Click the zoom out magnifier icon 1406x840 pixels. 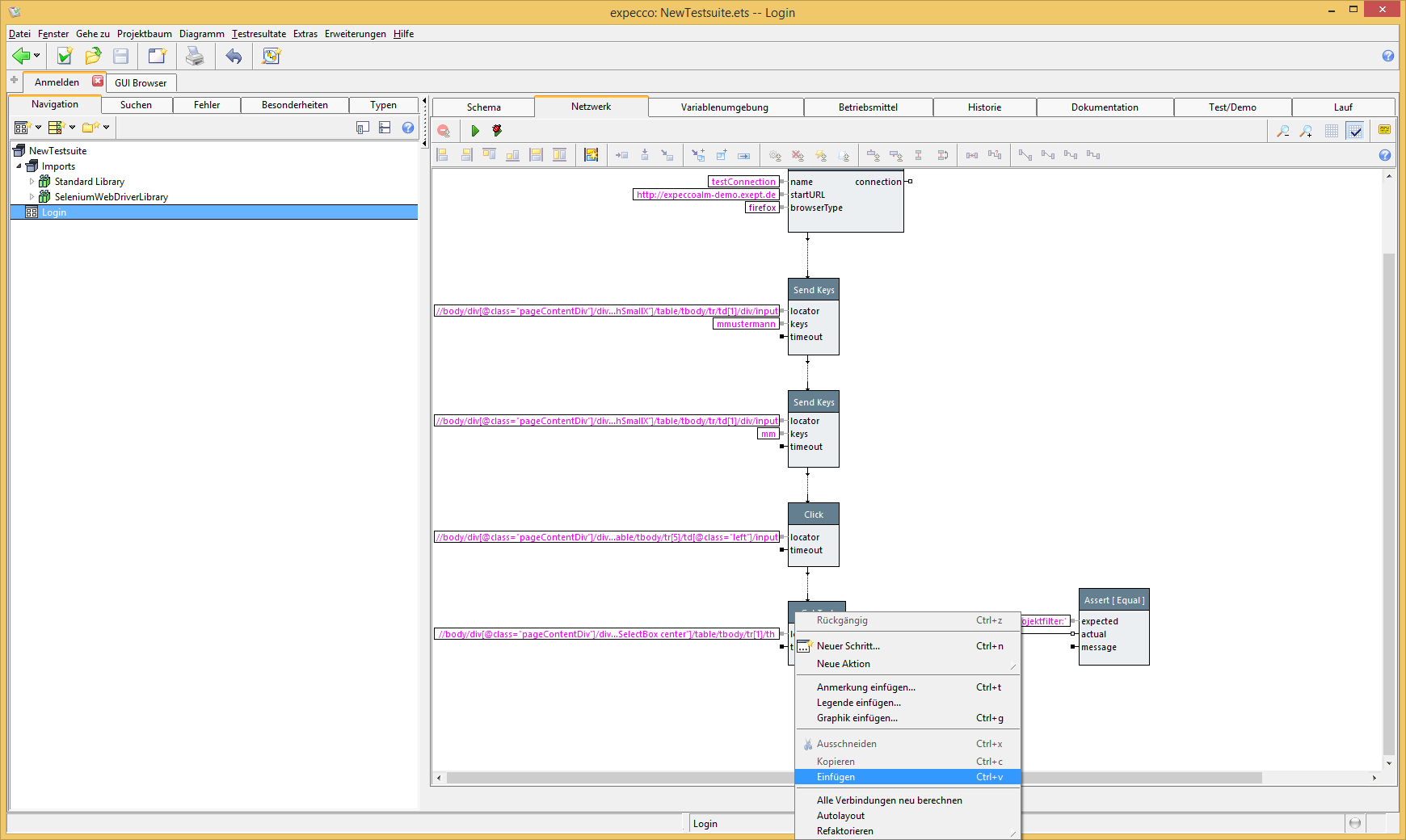pyautogui.click(x=1282, y=131)
